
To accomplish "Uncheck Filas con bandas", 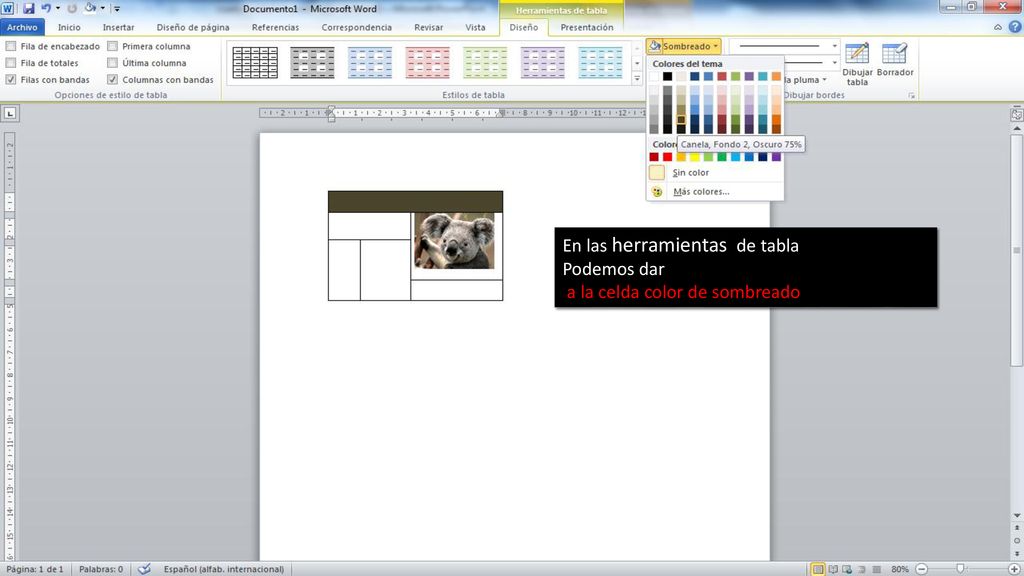I will [11, 79].
